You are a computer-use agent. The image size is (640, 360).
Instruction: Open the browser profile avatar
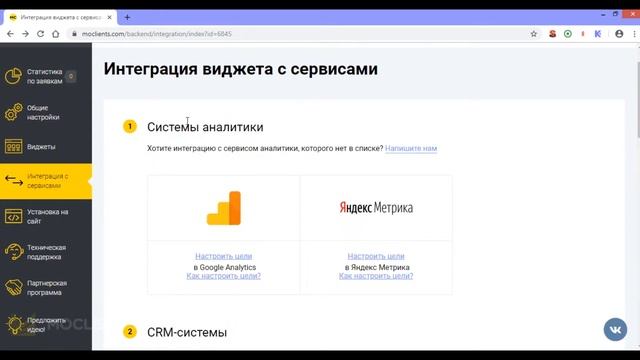pos(619,34)
